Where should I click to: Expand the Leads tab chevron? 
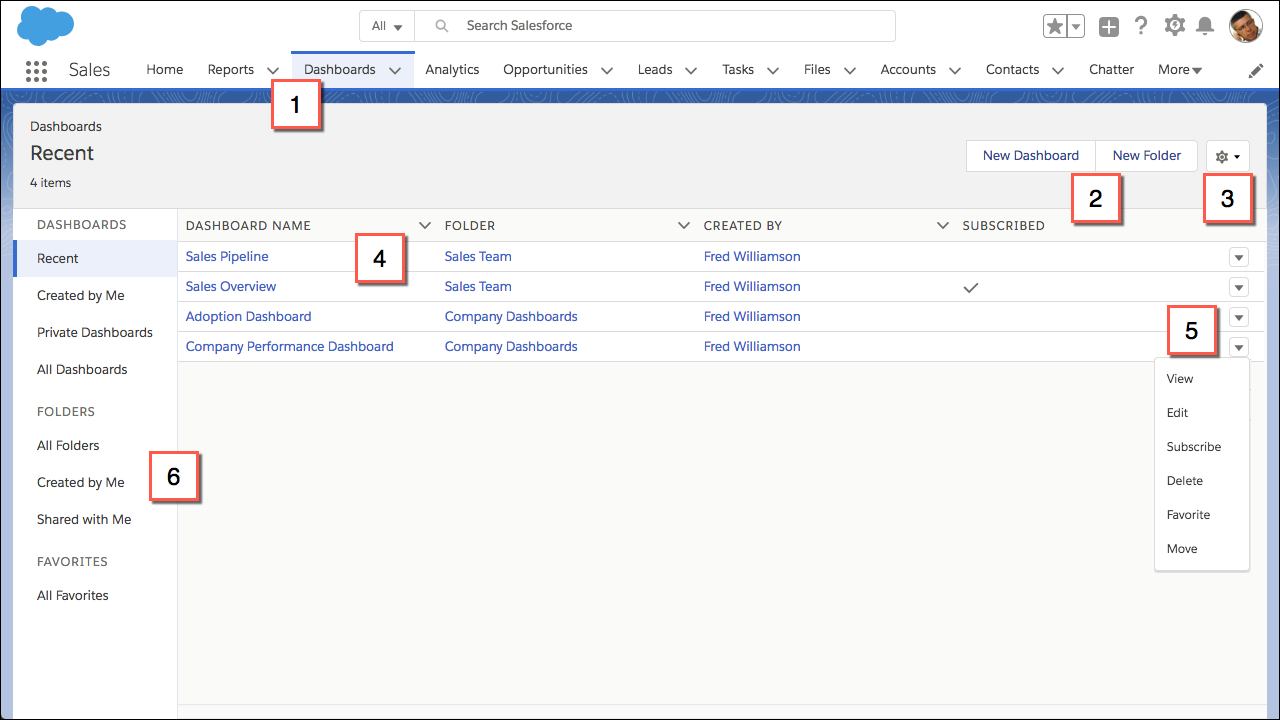point(691,71)
